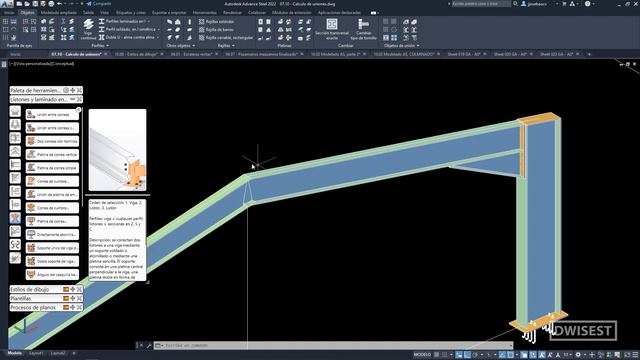Open the signed-in user account dropdown

coord(540,4)
